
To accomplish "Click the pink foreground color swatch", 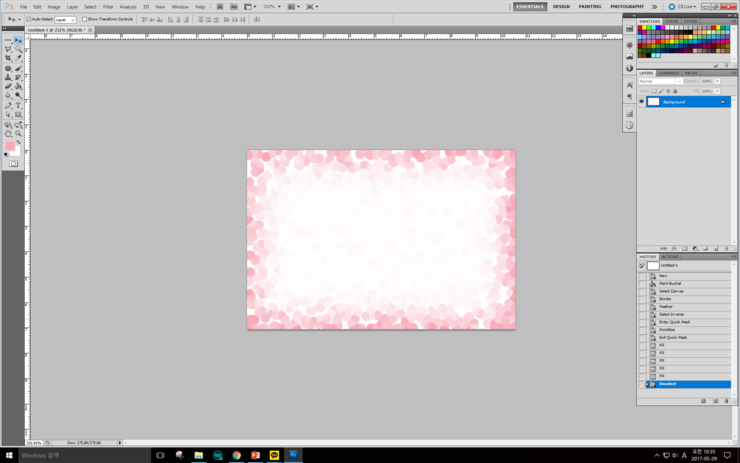I will pyautogui.click(x=10, y=146).
